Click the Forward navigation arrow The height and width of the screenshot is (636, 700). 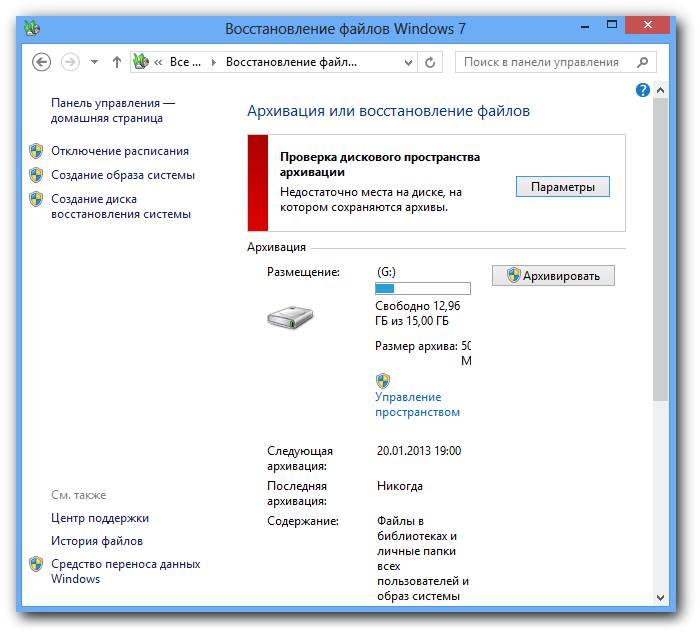70,62
